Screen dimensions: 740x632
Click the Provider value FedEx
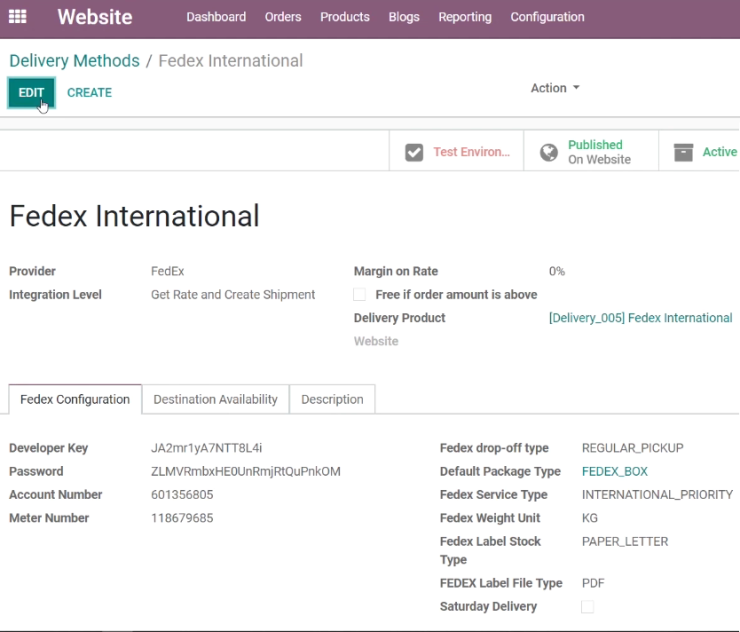[168, 271]
